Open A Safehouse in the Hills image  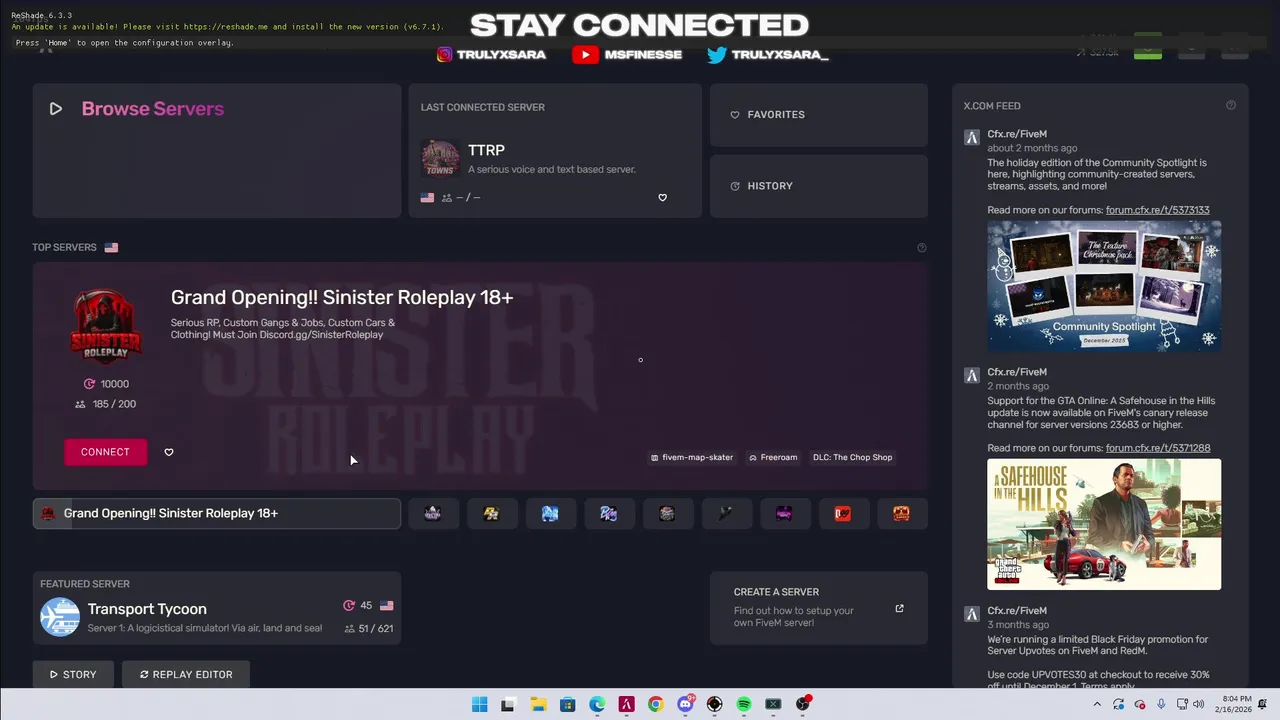(x=1104, y=524)
